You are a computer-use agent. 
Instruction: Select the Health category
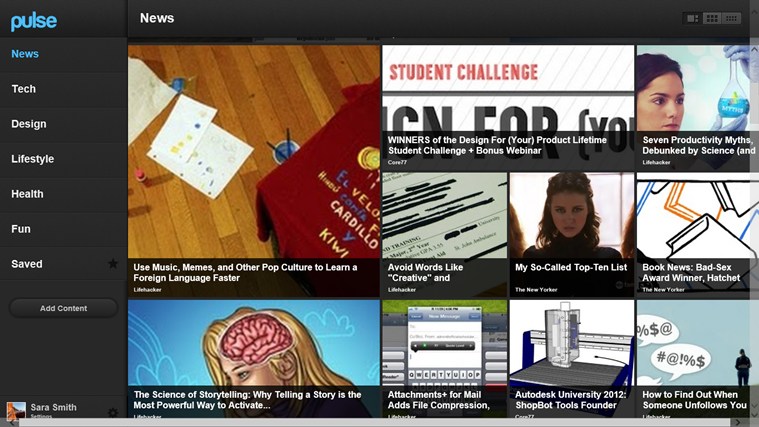[63, 194]
